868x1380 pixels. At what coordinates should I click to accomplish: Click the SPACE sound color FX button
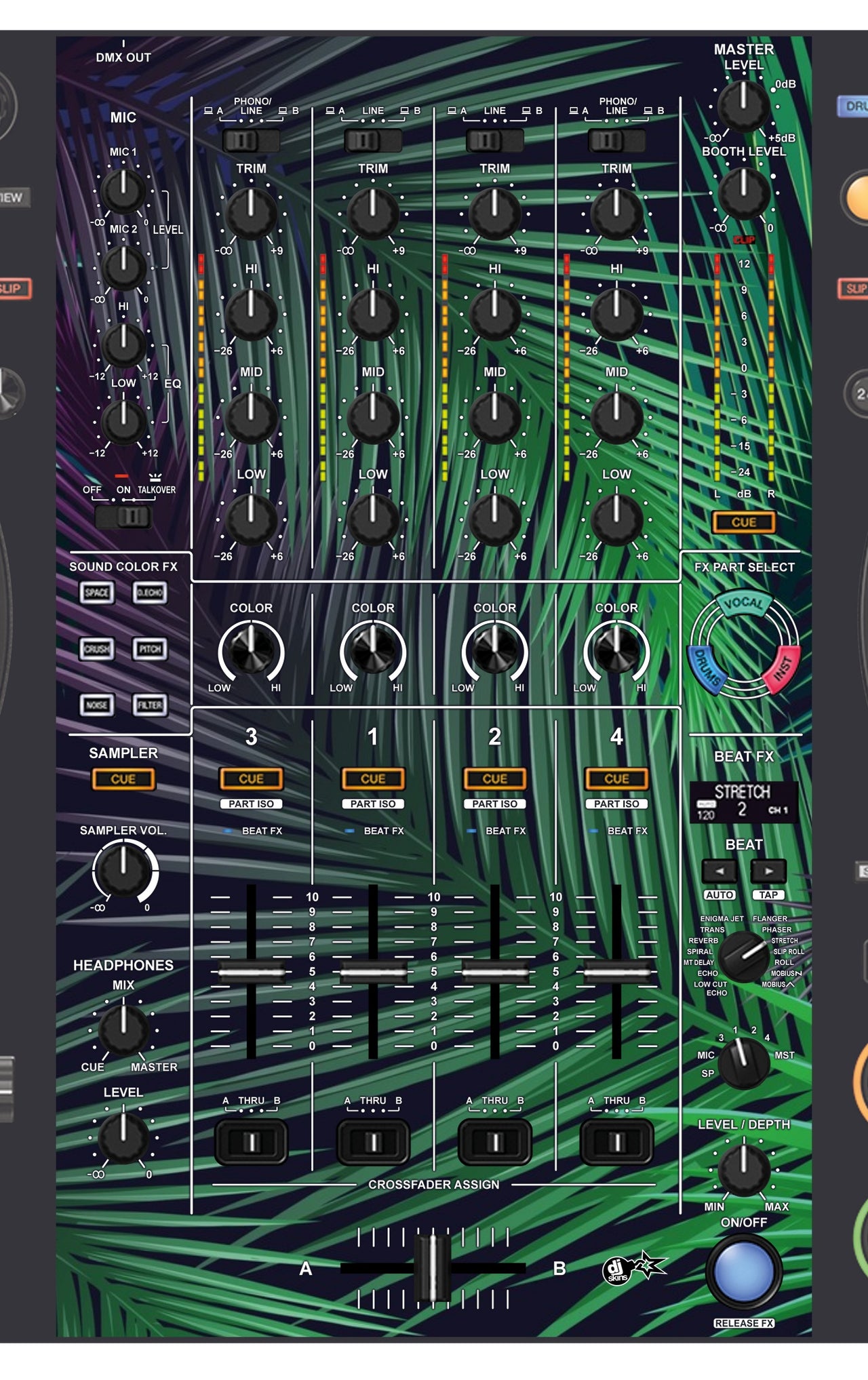coord(96,593)
